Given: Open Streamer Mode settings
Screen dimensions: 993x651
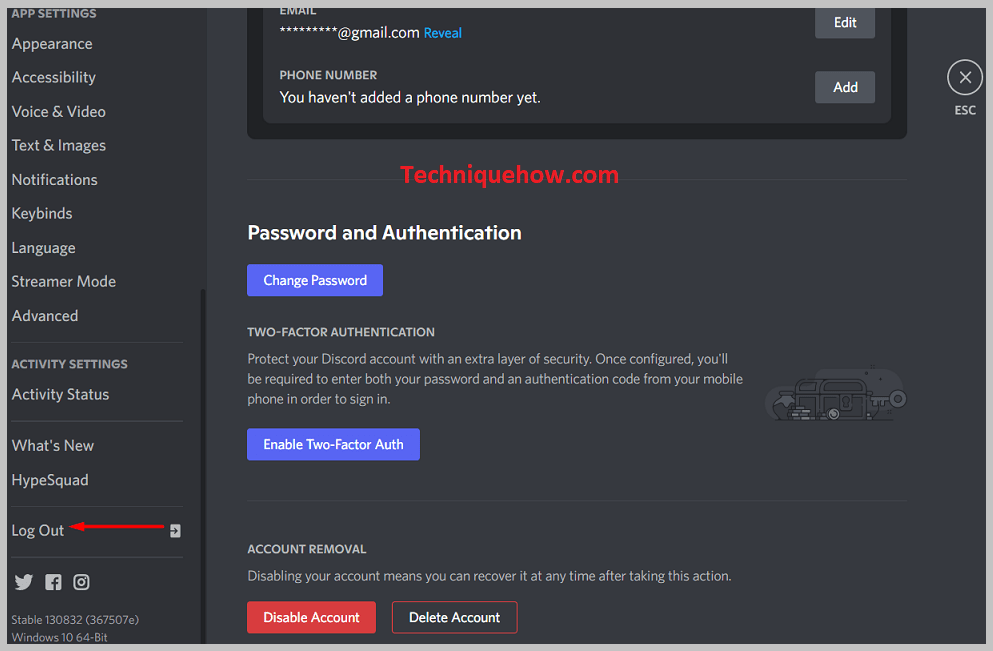Looking at the screenshot, I should tap(63, 281).
